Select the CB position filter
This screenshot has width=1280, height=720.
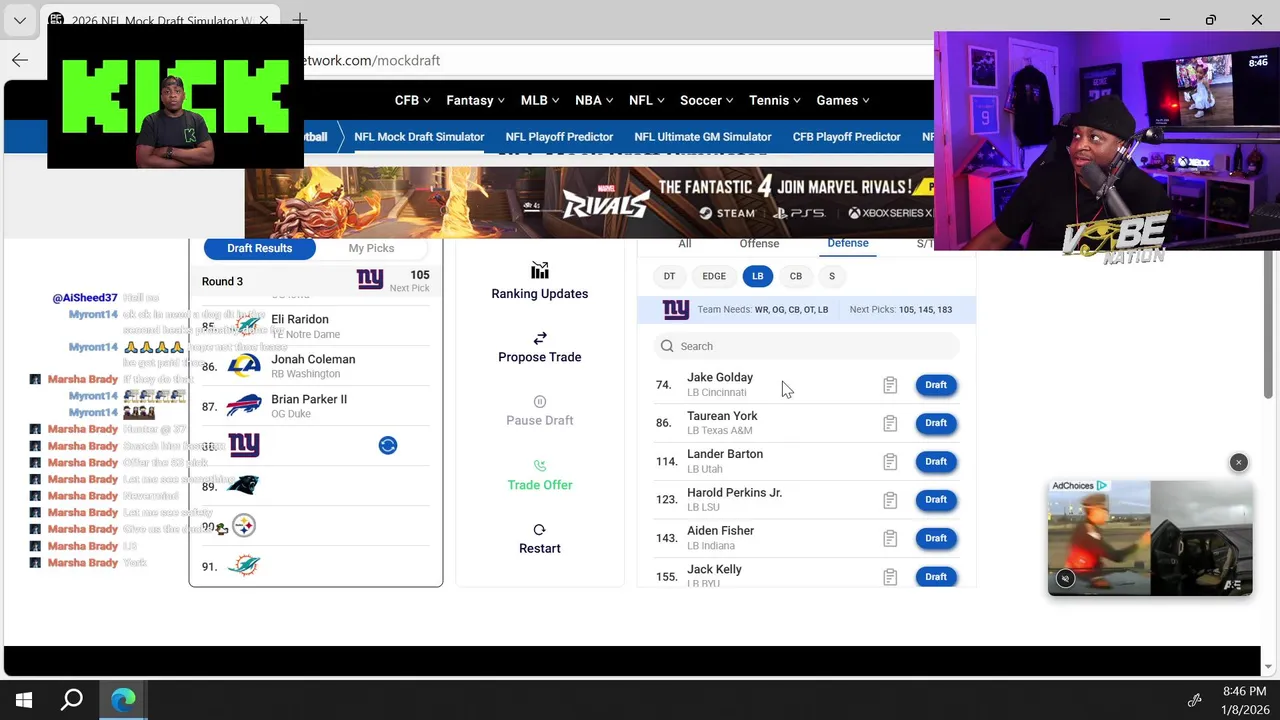click(x=796, y=276)
